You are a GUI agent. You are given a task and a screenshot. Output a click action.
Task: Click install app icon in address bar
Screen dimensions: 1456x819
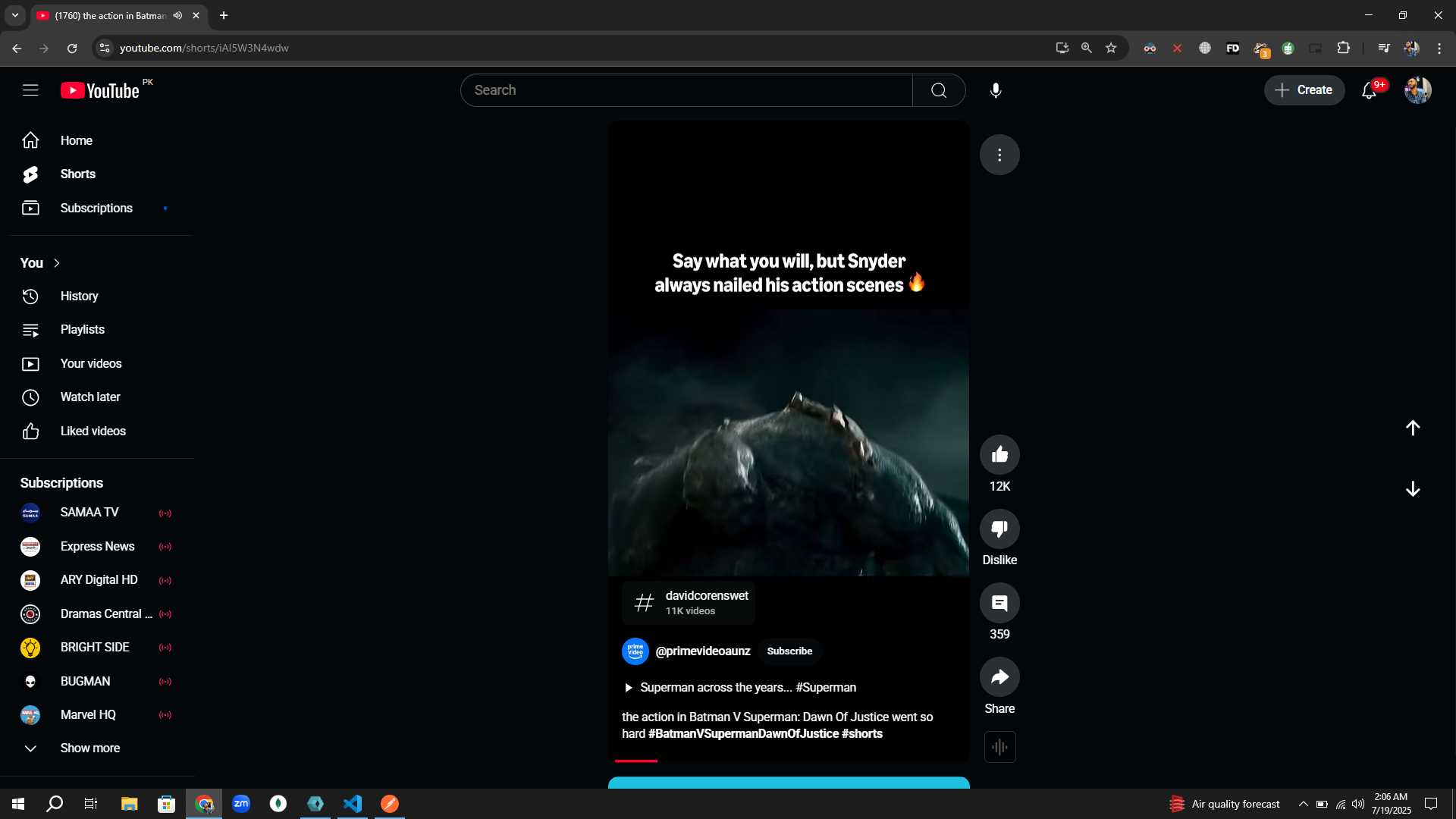[1062, 48]
